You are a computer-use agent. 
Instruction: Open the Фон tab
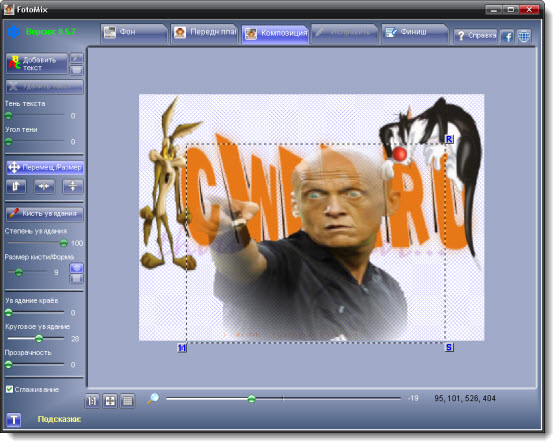(134, 33)
